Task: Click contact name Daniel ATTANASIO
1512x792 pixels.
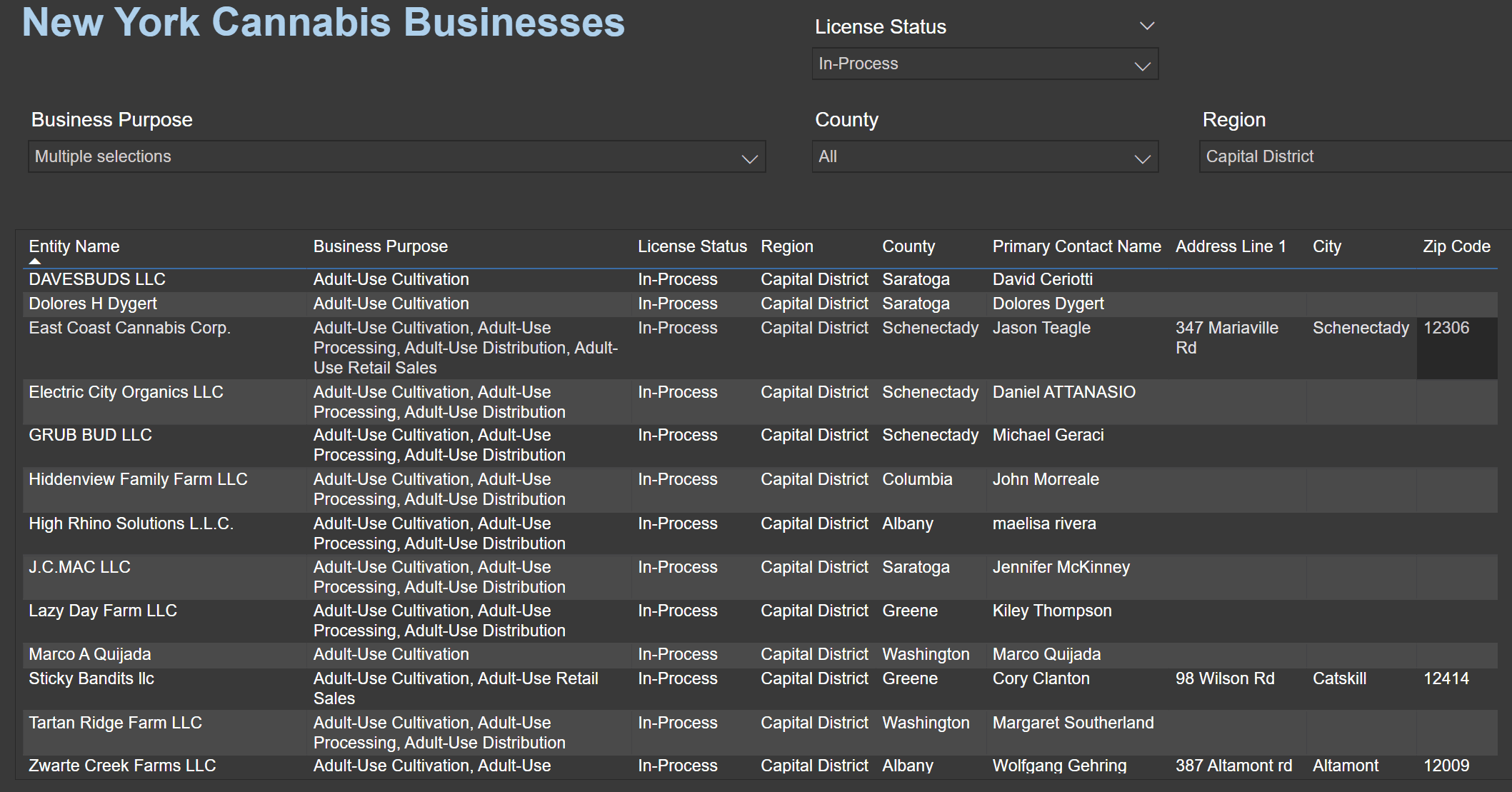Action: pos(1064,392)
